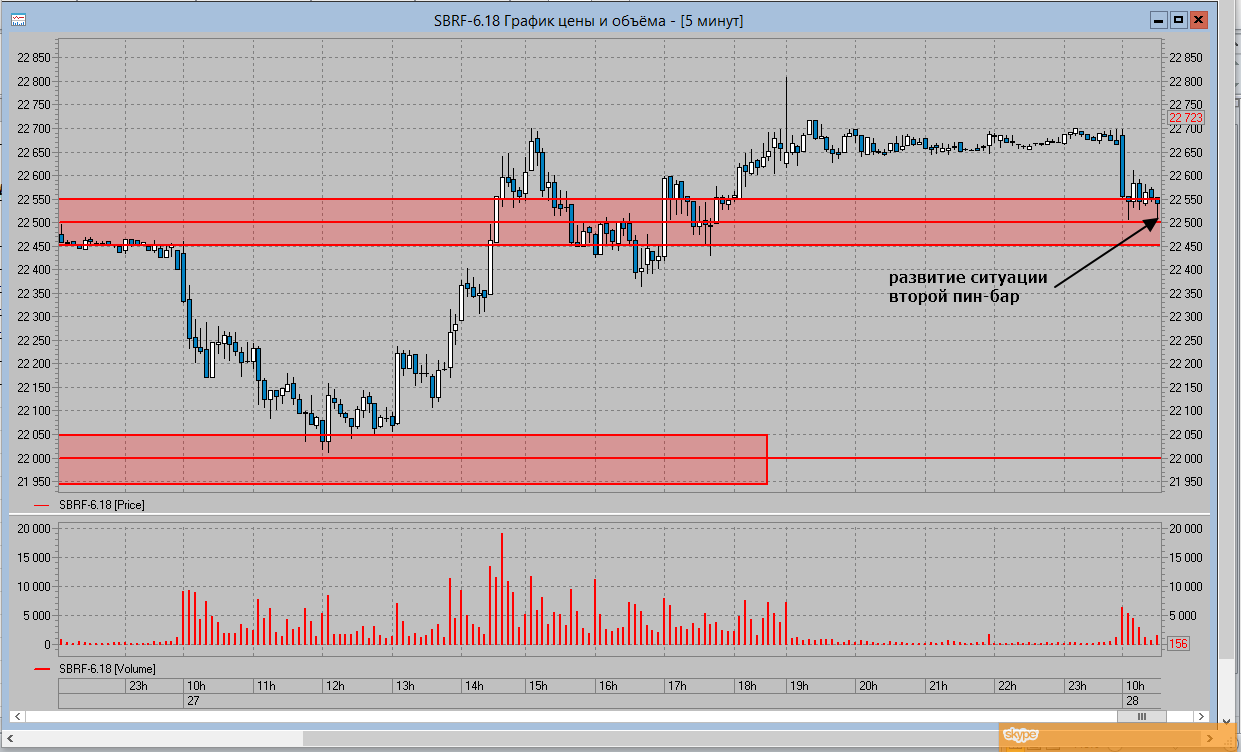
Task: Click the chart's horizontal scrollbar right arrow
Action: click(1202, 716)
